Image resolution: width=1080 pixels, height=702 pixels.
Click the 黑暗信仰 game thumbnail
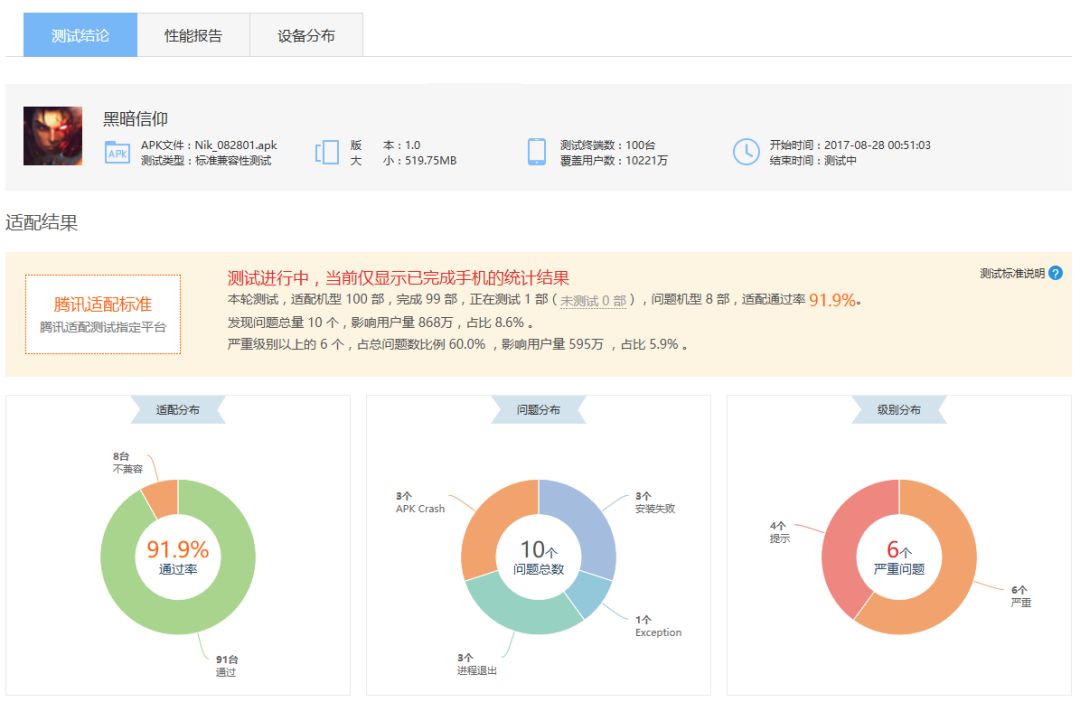click(x=53, y=136)
